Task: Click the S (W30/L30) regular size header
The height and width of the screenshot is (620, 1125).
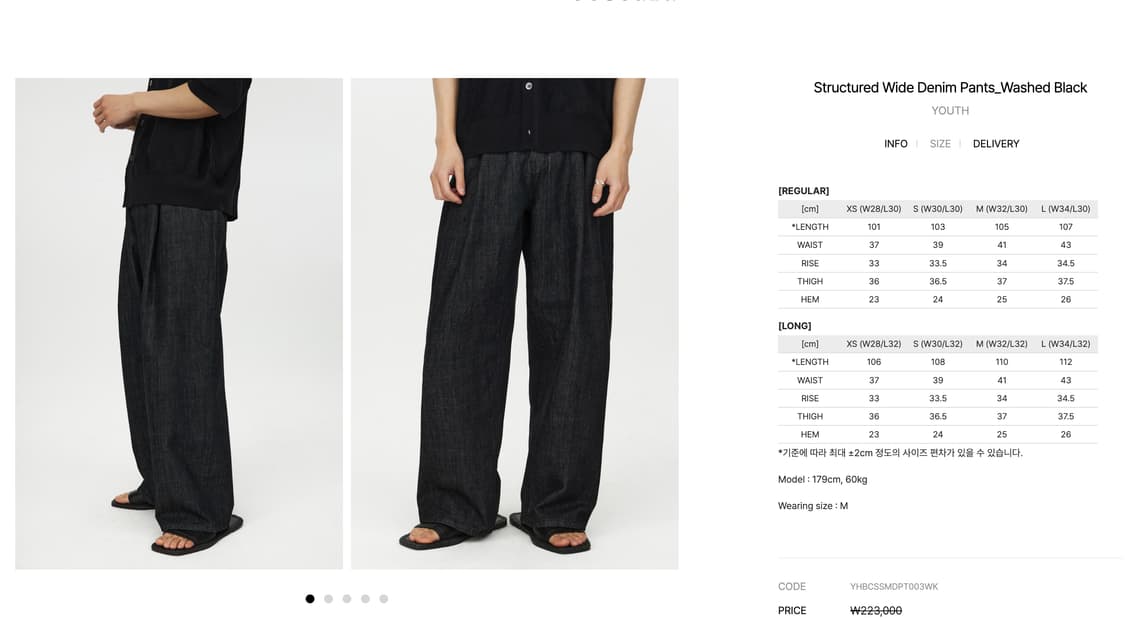Action: [x=938, y=209]
